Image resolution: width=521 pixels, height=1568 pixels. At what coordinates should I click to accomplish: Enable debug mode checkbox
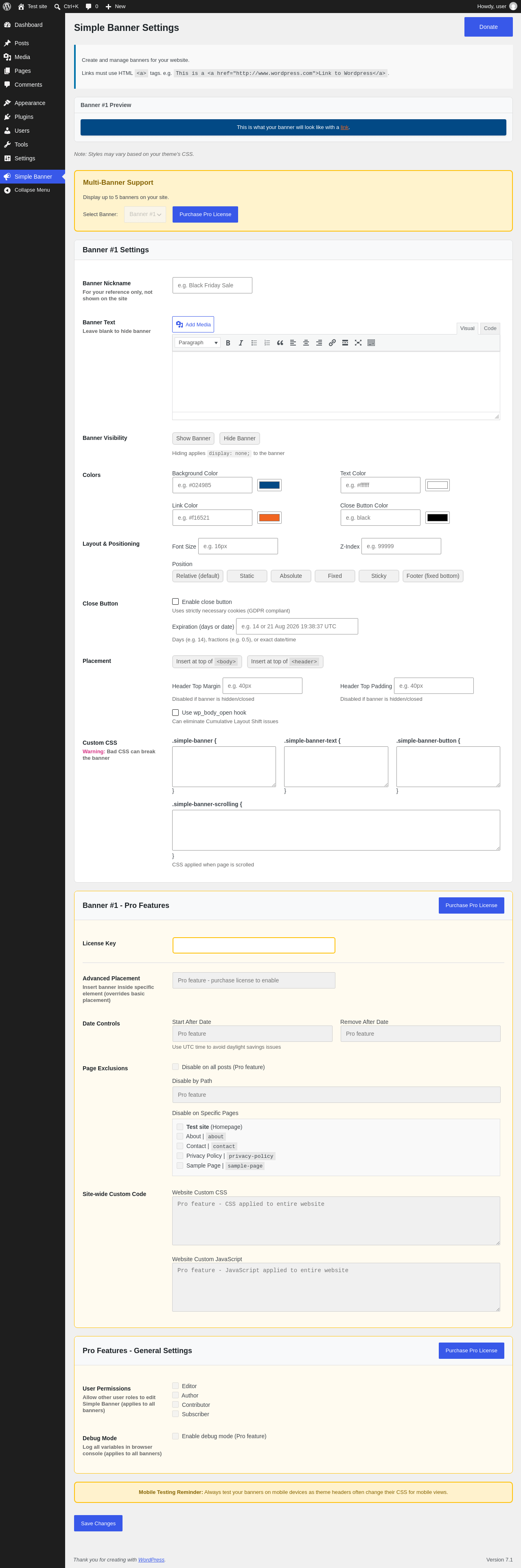175,1436
